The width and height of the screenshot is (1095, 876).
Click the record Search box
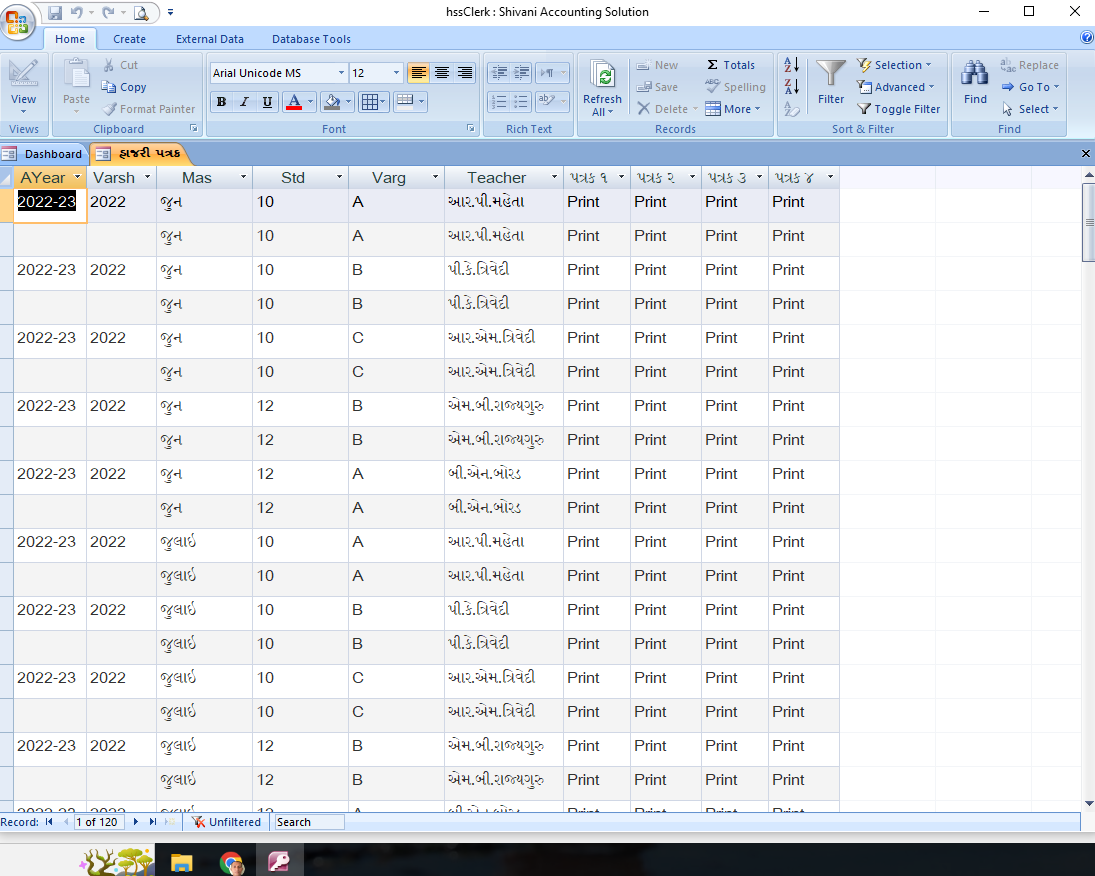pyautogui.click(x=309, y=822)
